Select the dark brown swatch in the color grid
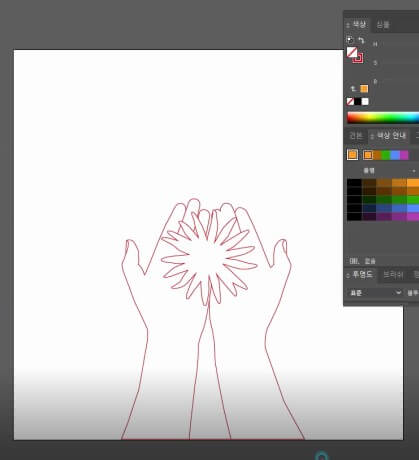Viewport: 419px width, 460px height. click(x=369, y=183)
